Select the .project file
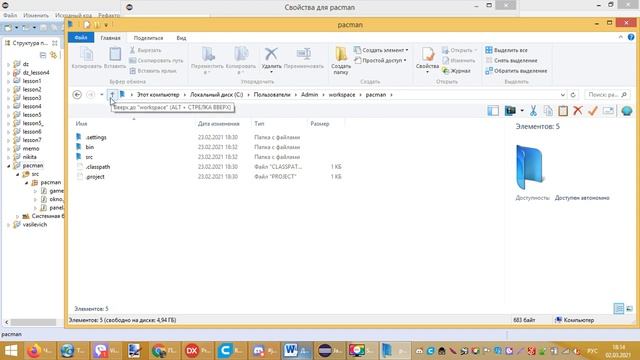Viewport: 640px width, 360px height. [95, 177]
